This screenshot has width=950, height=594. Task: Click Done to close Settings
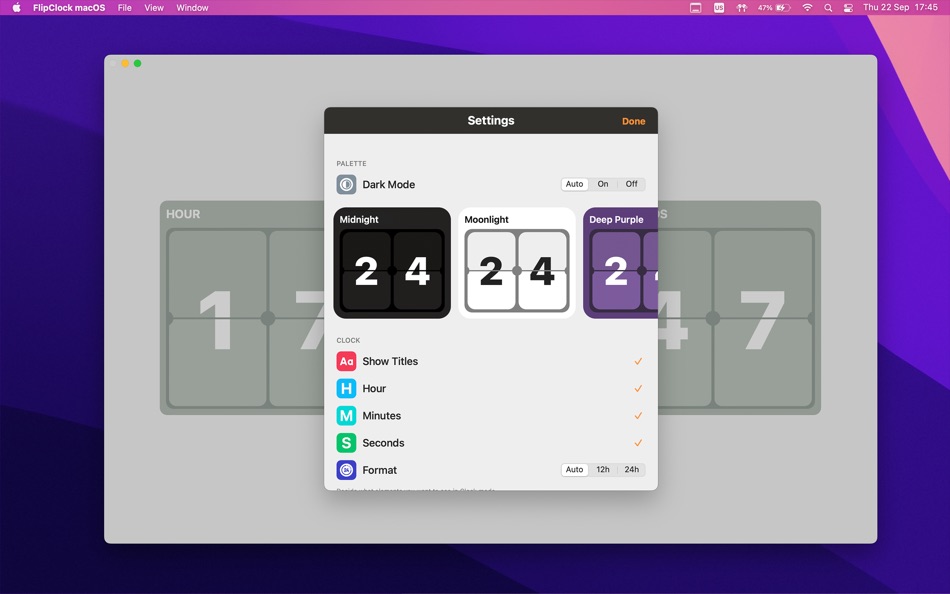(x=634, y=121)
